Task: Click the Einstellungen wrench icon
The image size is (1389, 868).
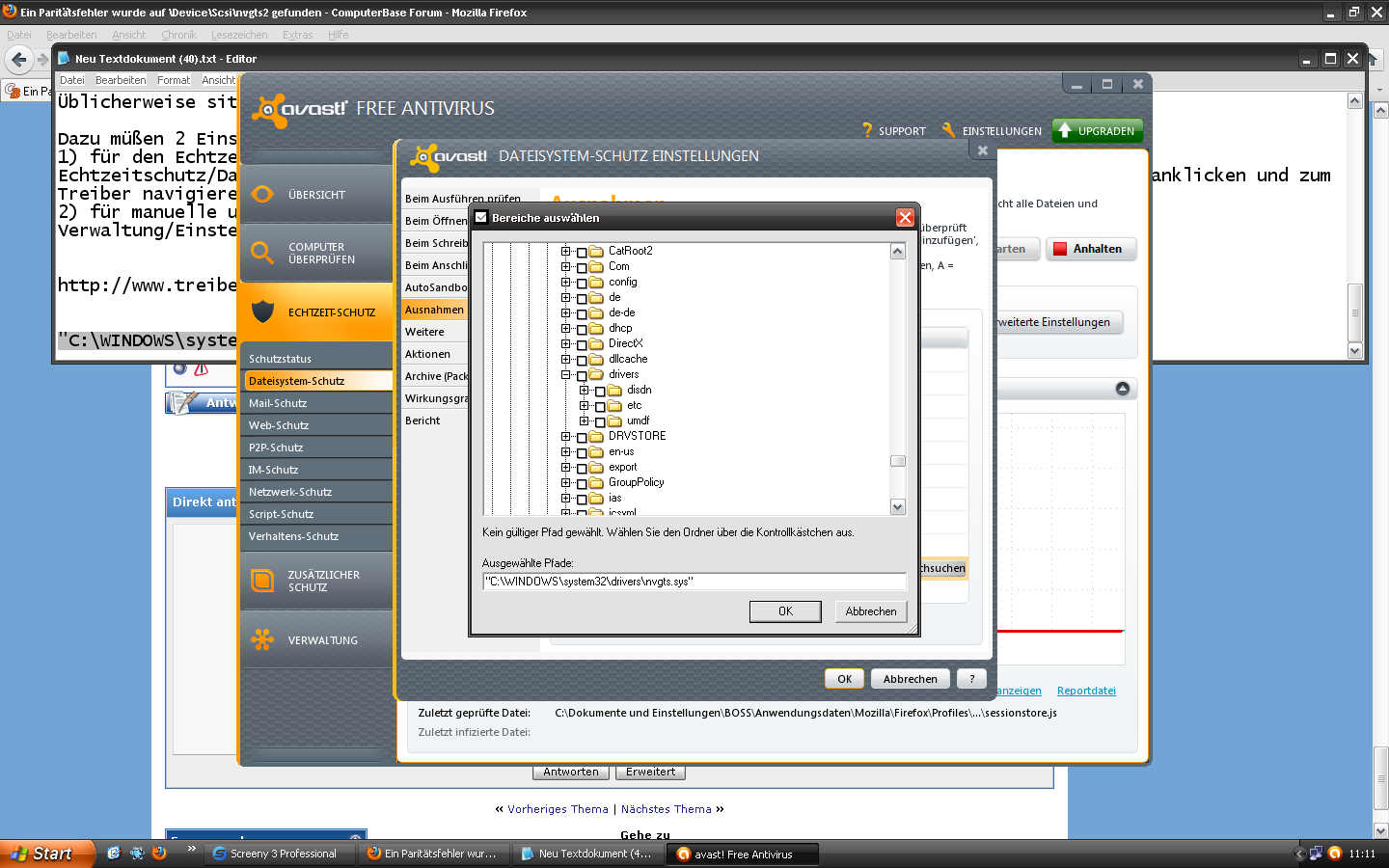Action: coord(949,130)
